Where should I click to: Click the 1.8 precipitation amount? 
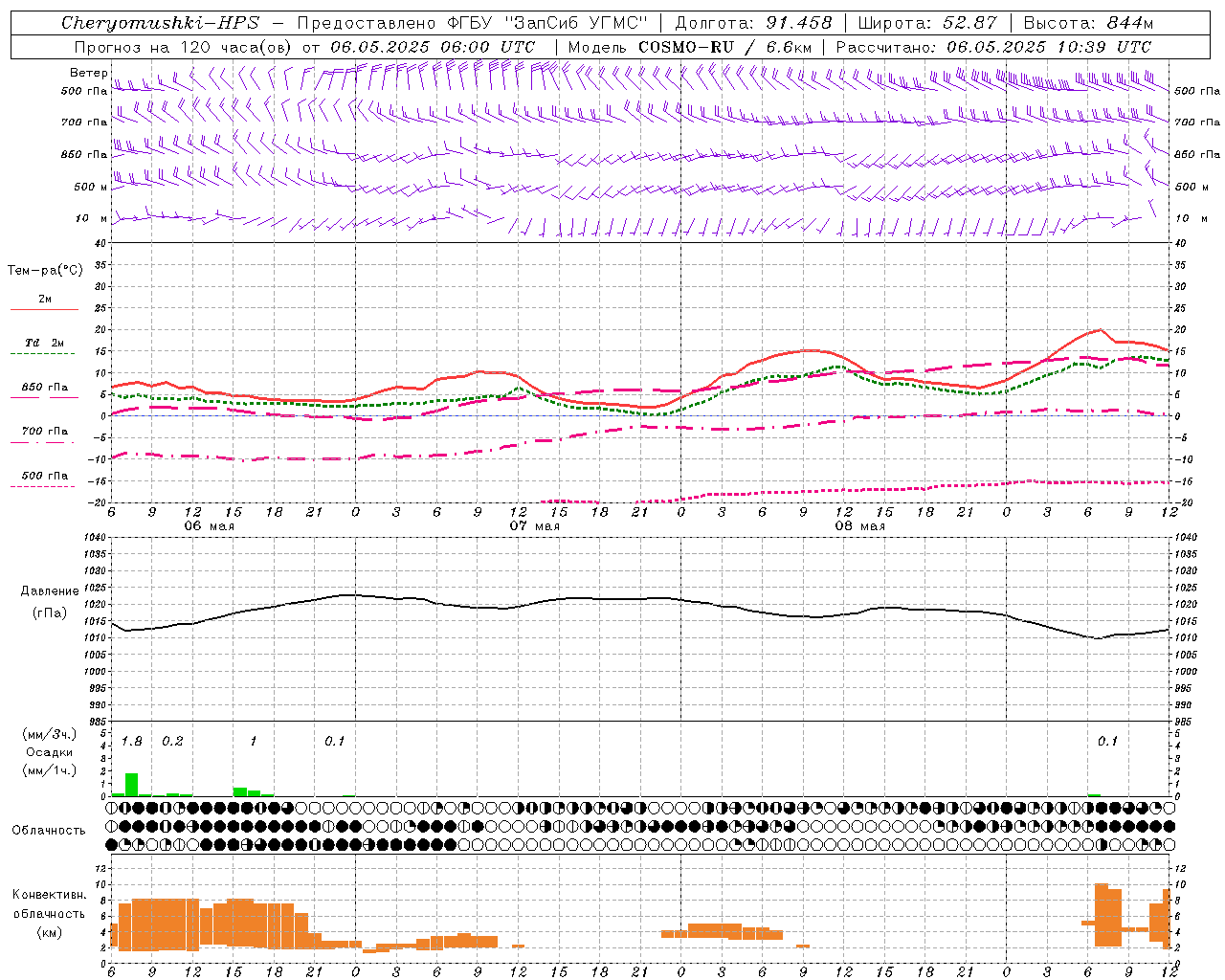132,742
